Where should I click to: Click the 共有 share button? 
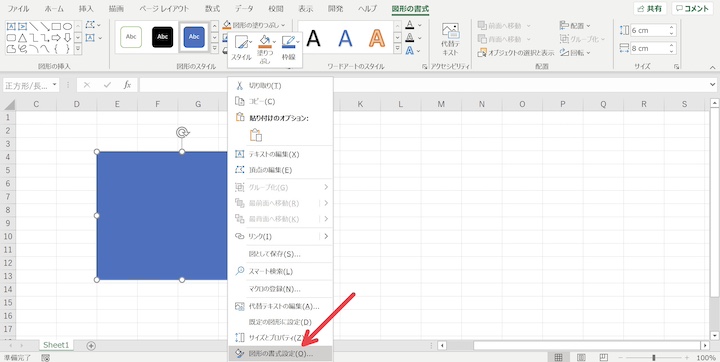pos(650,9)
